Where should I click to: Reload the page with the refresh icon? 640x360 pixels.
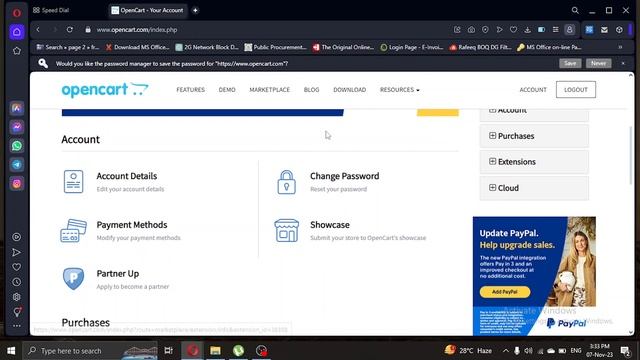coord(70,29)
